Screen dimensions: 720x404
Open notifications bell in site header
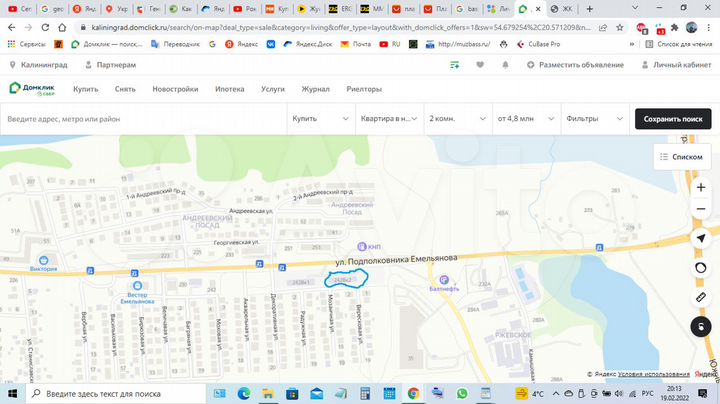[505, 65]
